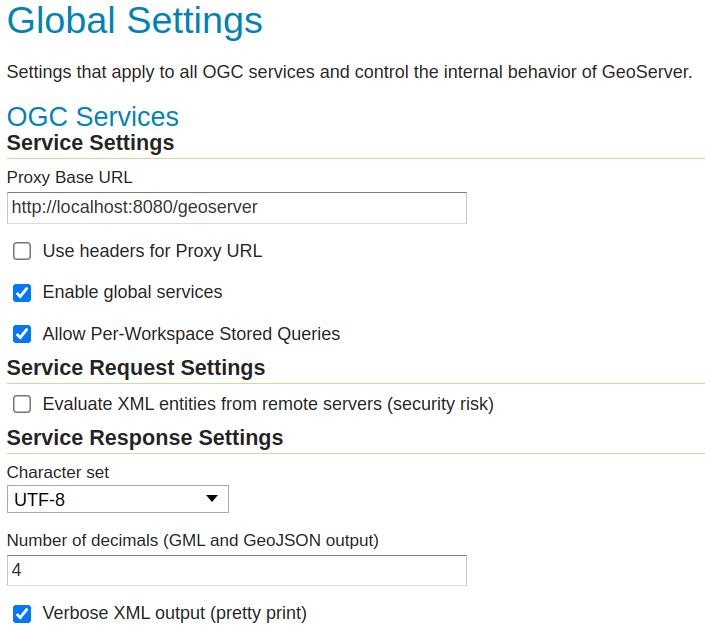Screen dimensions: 705x630
Task: Click the "Character set" field label
Action: (x=58, y=472)
